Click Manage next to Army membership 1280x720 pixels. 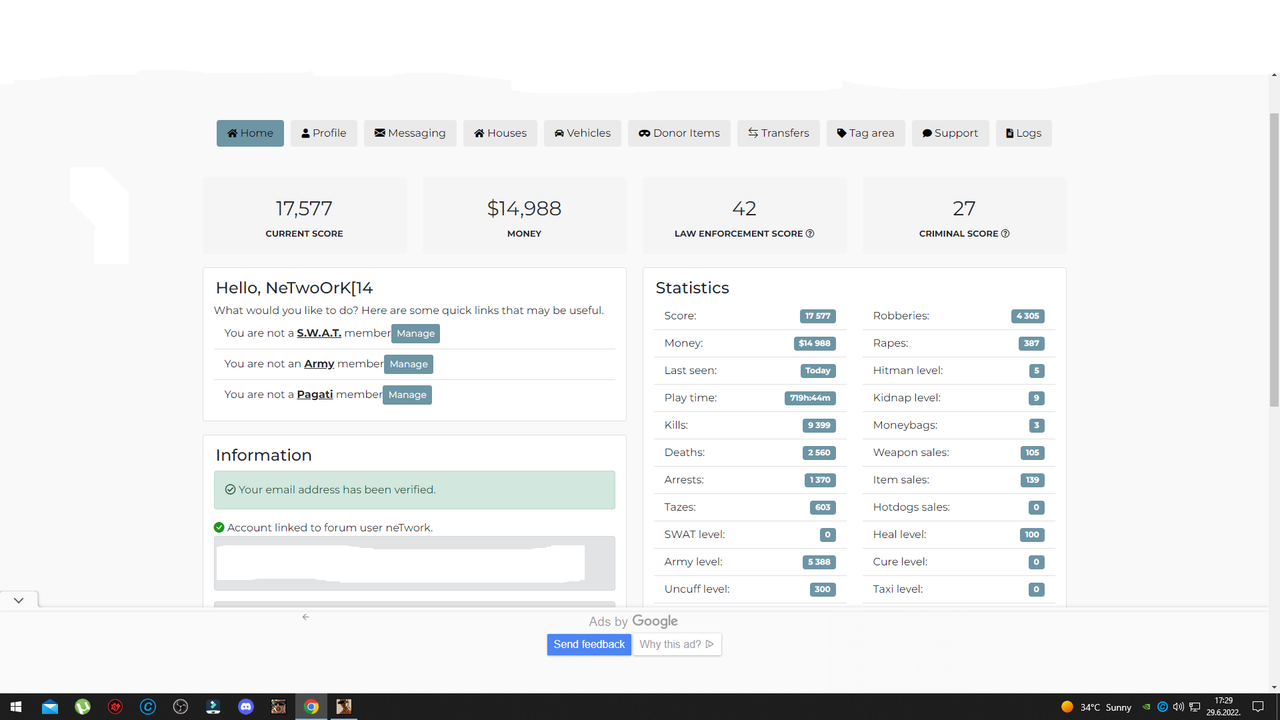pos(408,364)
